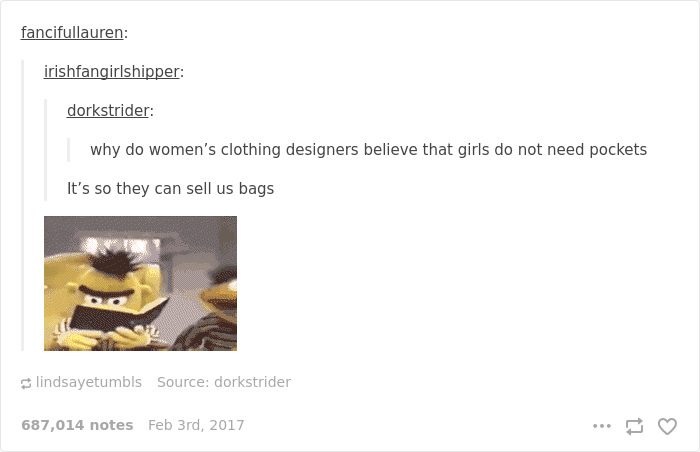Click the Source: label text
The image size is (700, 452).
coord(183,382)
